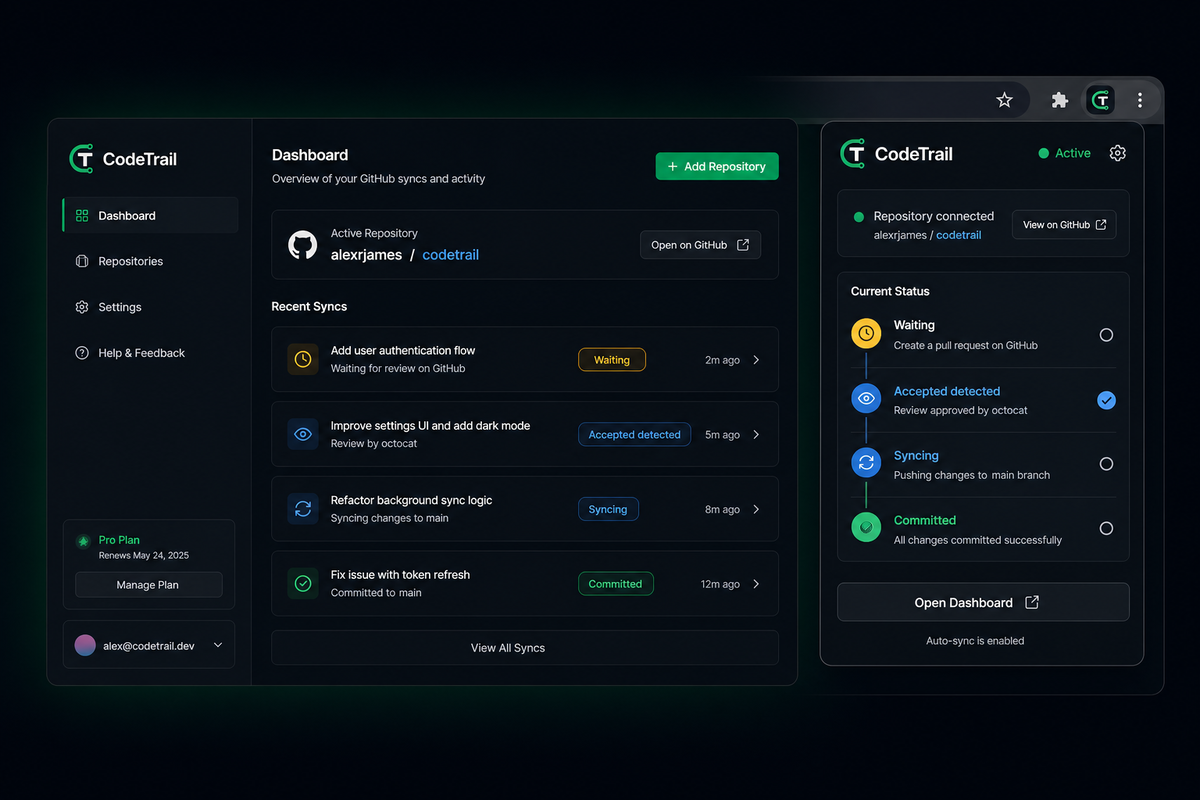This screenshot has width=1200, height=800.
Task: Click the eye icon on Improve settings UI row
Action: coord(303,434)
